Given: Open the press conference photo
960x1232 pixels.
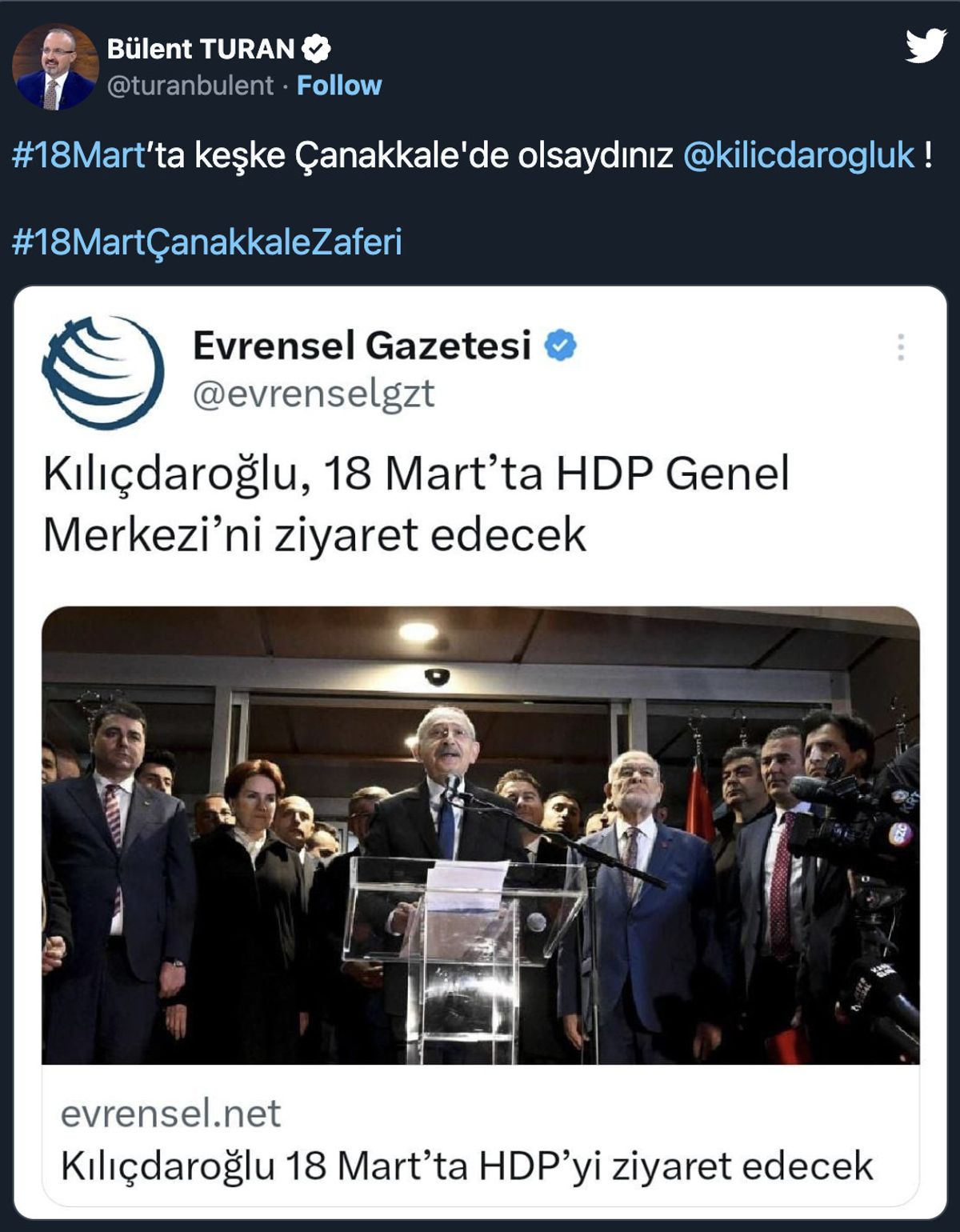Looking at the screenshot, I should pyautogui.click(x=481, y=835).
